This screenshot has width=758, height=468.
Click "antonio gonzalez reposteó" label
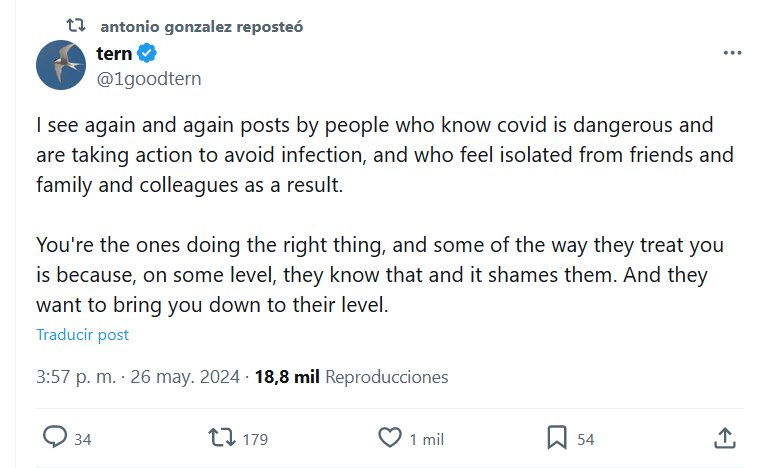coord(201,27)
